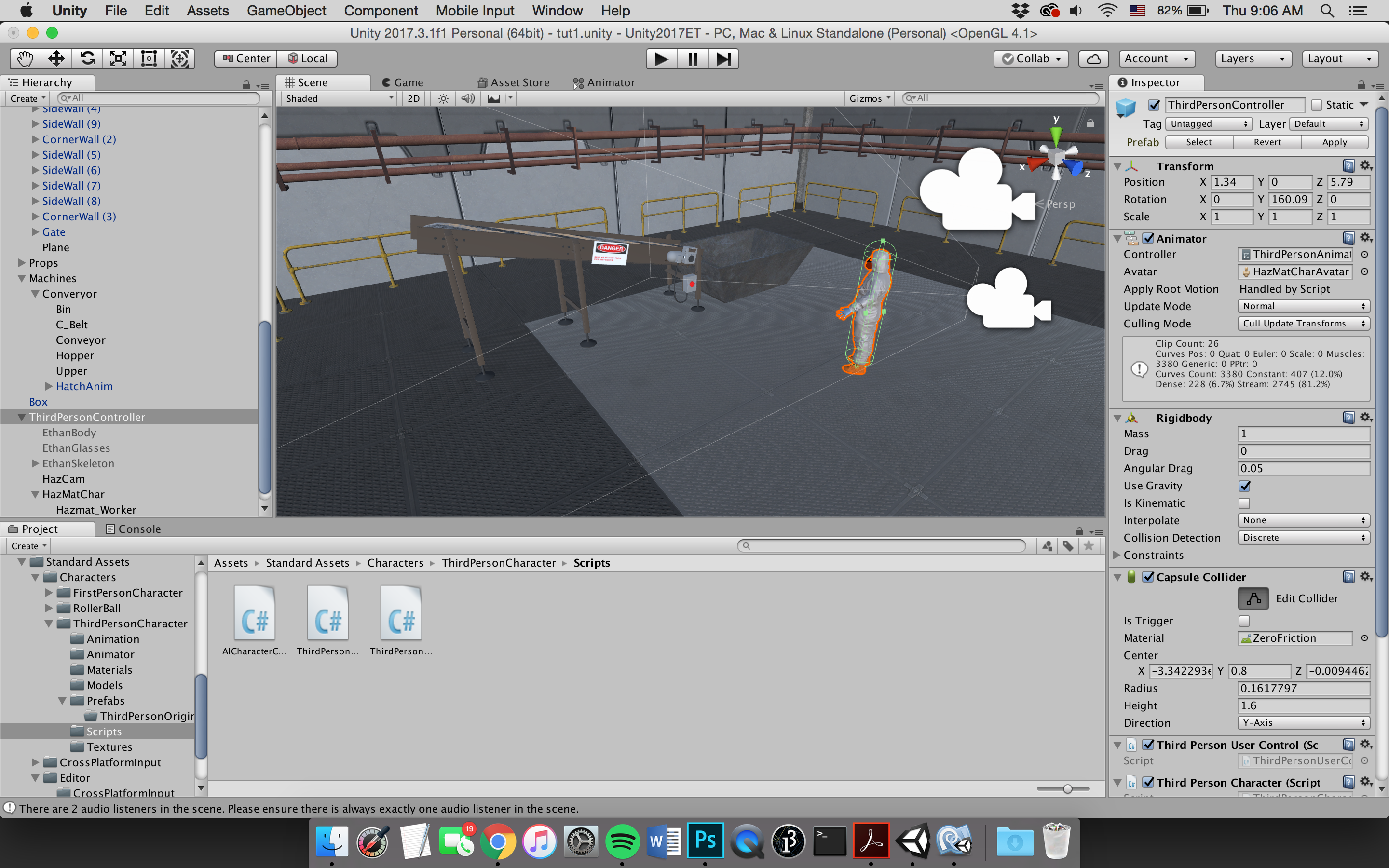Viewport: 1389px width, 868px height.
Task: Disable Third Person User Control script
Action: tap(1148, 745)
